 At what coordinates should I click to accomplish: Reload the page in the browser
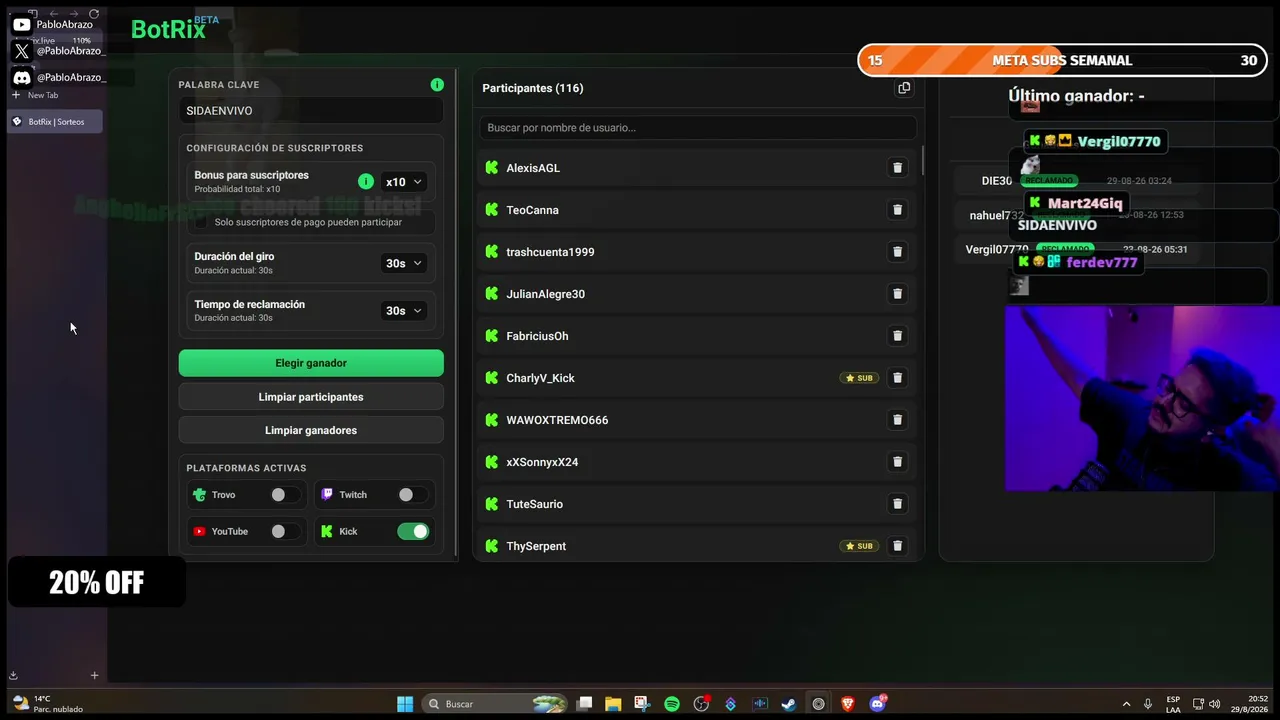(94, 14)
